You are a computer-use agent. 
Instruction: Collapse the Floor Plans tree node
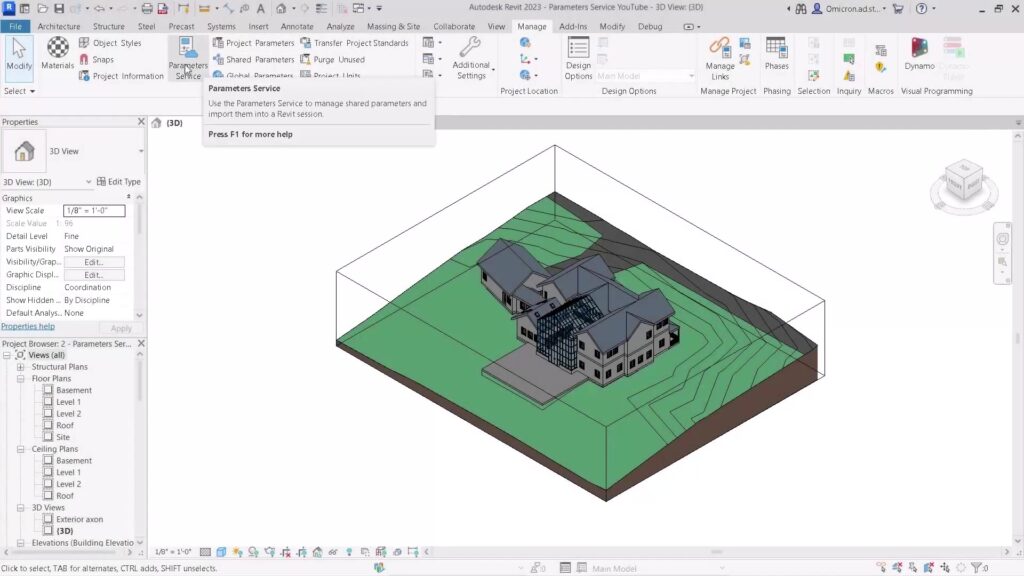click(x=21, y=379)
